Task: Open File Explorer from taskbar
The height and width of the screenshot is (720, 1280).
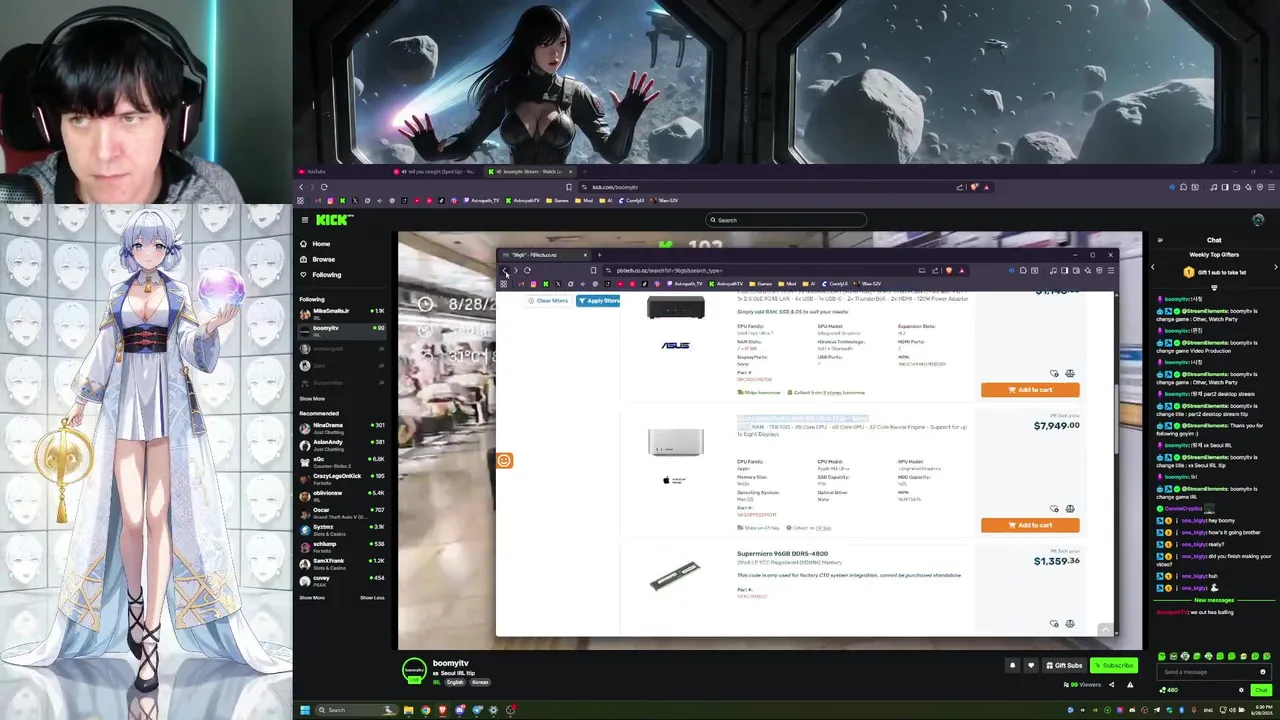Action: pyautogui.click(x=408, y=711)
